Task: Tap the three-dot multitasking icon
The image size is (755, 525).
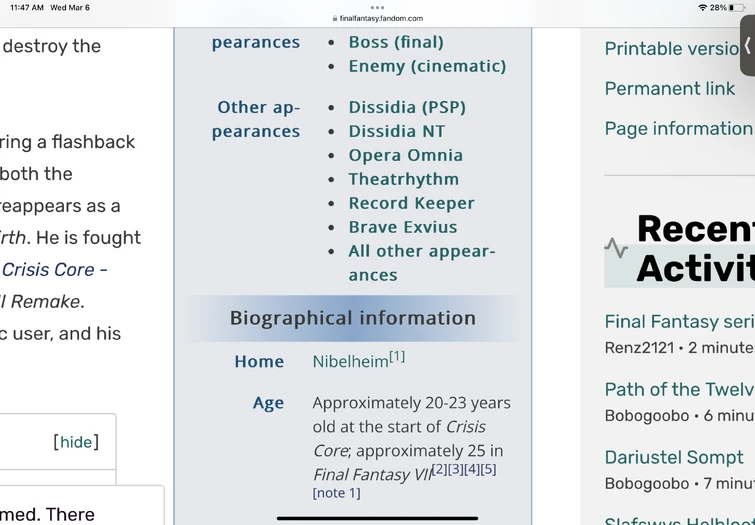Action: point(377,7)
